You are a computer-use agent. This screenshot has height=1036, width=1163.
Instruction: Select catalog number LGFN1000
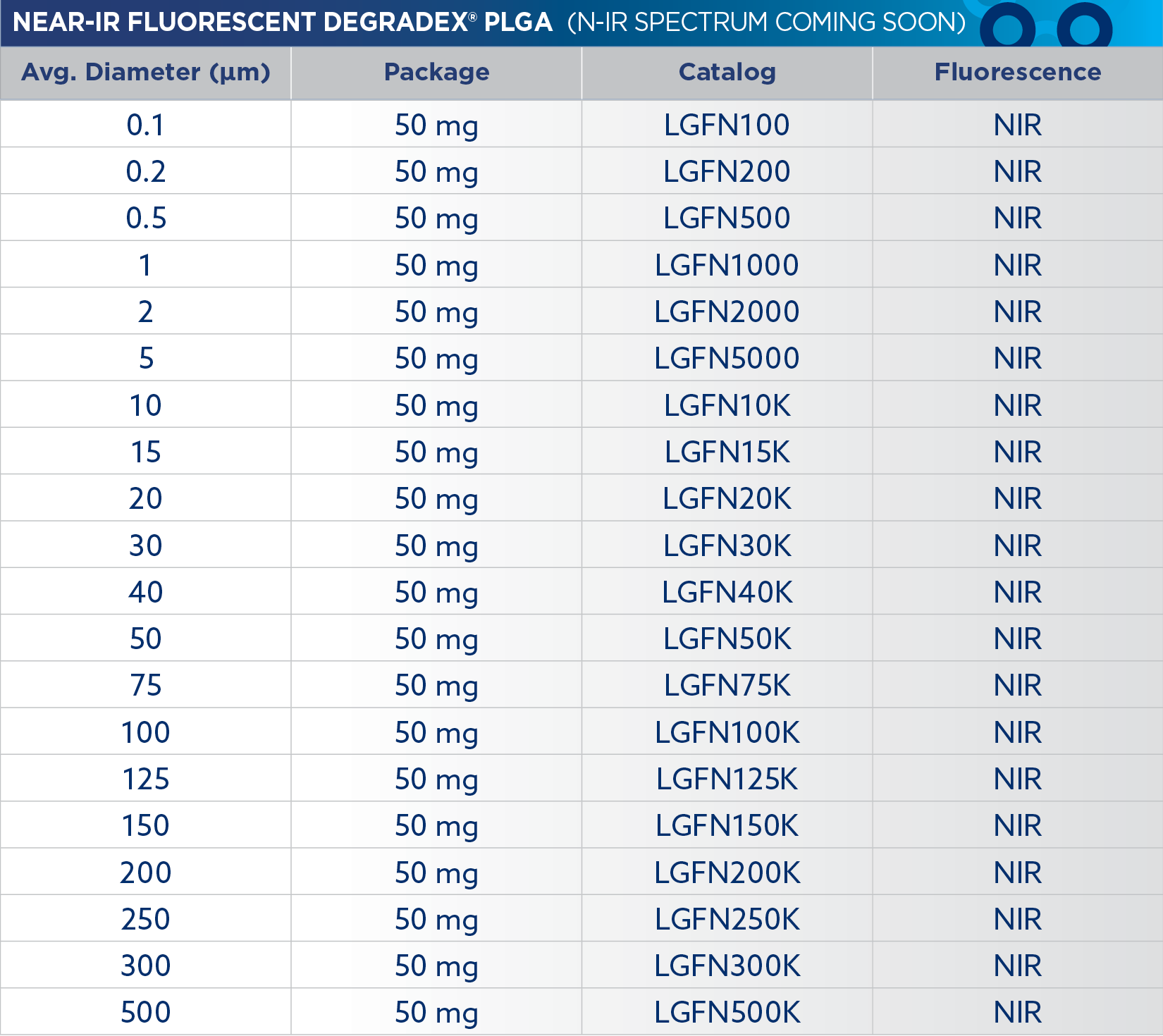(x=727, y=265)
